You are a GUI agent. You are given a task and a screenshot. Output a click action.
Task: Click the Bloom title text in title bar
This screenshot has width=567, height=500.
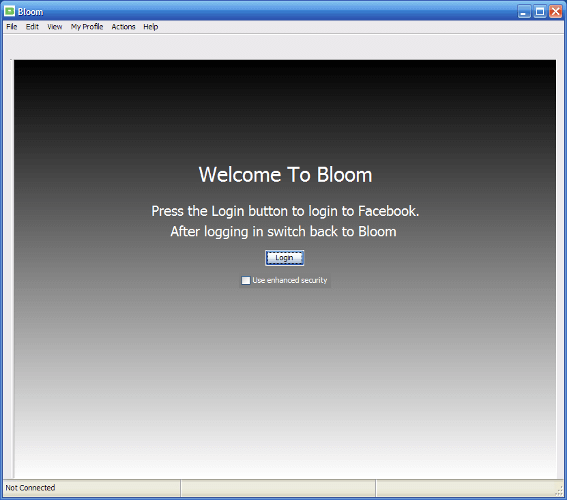click(x=30, y=12)
